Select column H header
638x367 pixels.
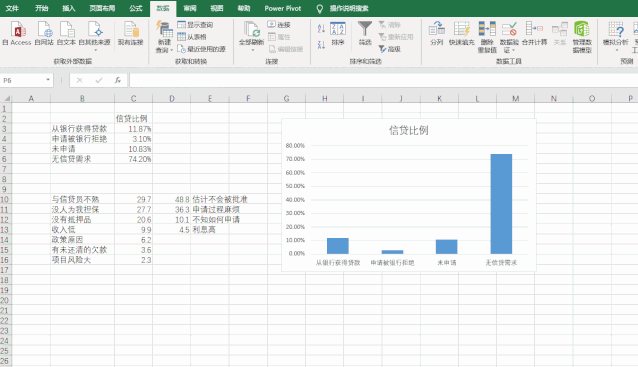pyautogui.click(x=325, y=98)
